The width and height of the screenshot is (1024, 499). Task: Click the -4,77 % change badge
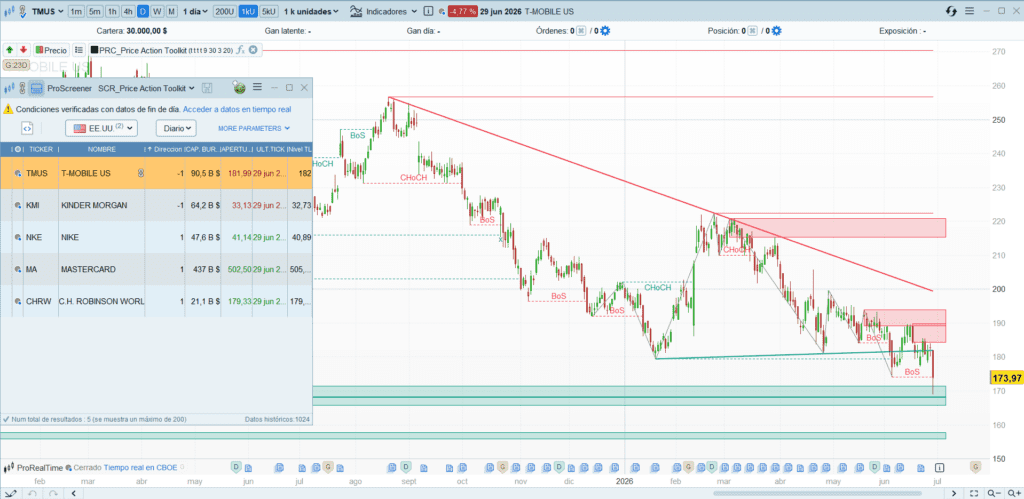(462, 12)
